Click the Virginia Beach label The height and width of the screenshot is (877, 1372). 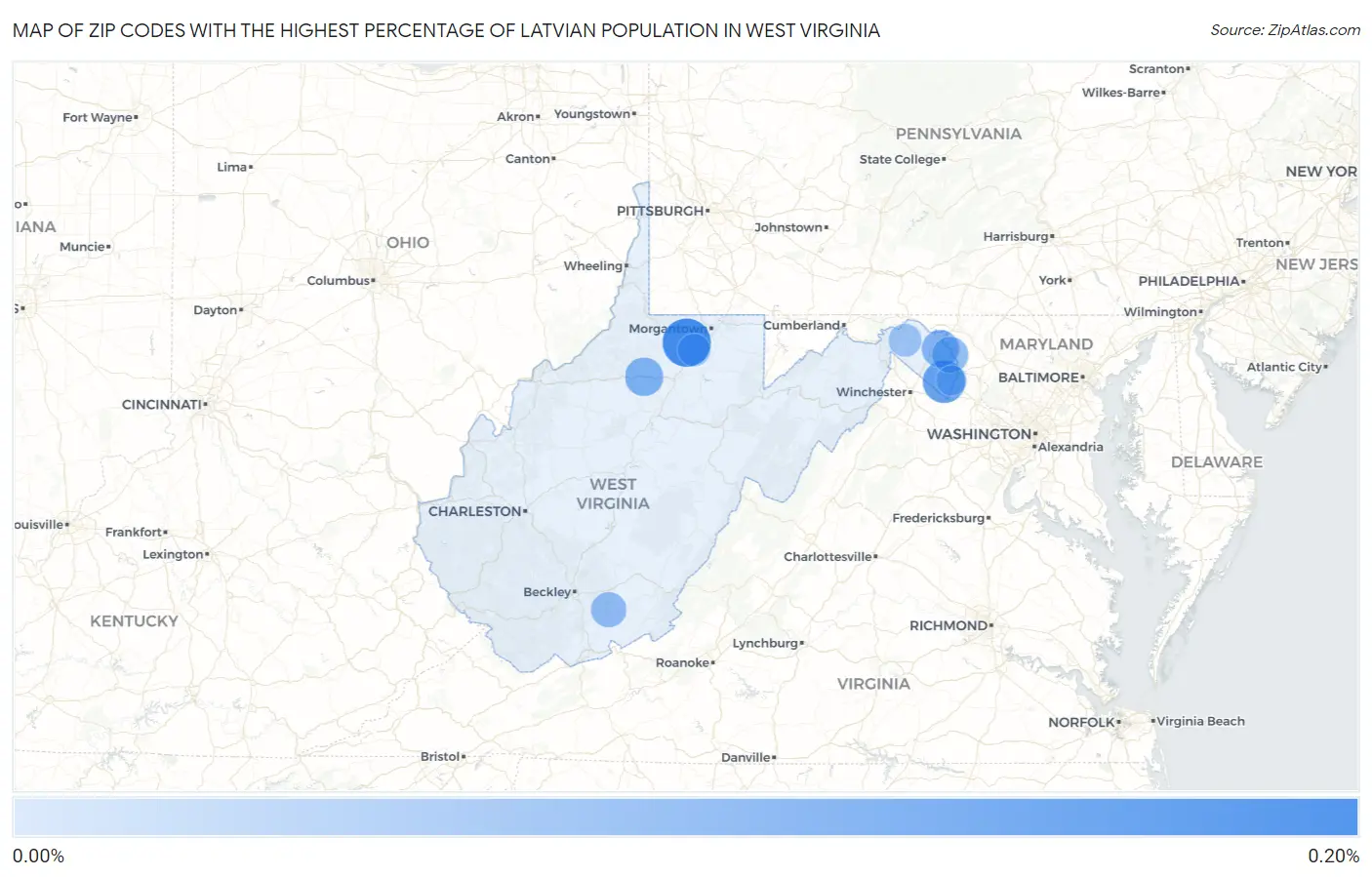click(1200, 722)
